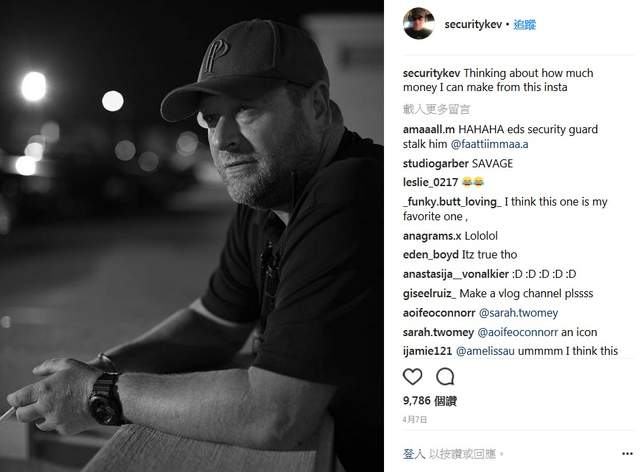Open the eden_boyd commenter profile
This screenshot has width=640, height=472.
[431, 255]
